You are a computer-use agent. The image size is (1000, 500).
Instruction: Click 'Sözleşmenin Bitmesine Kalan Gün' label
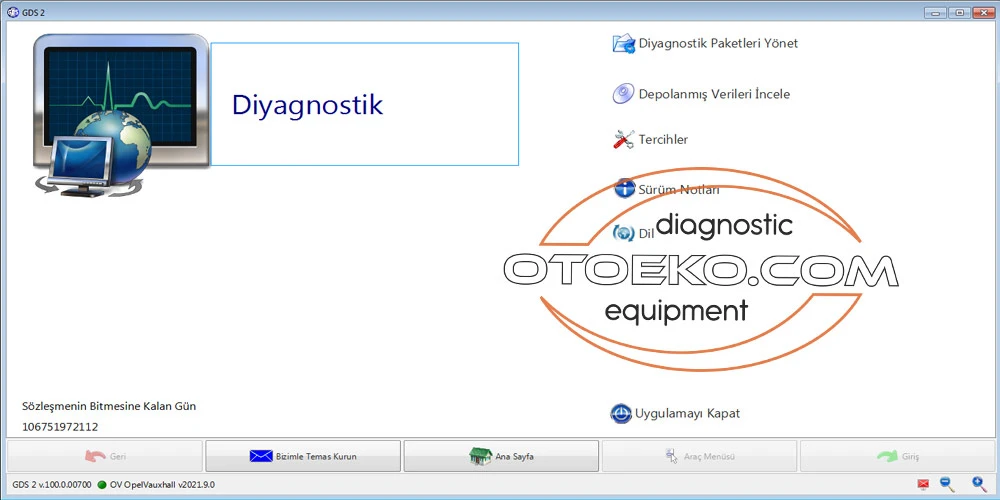109,406
